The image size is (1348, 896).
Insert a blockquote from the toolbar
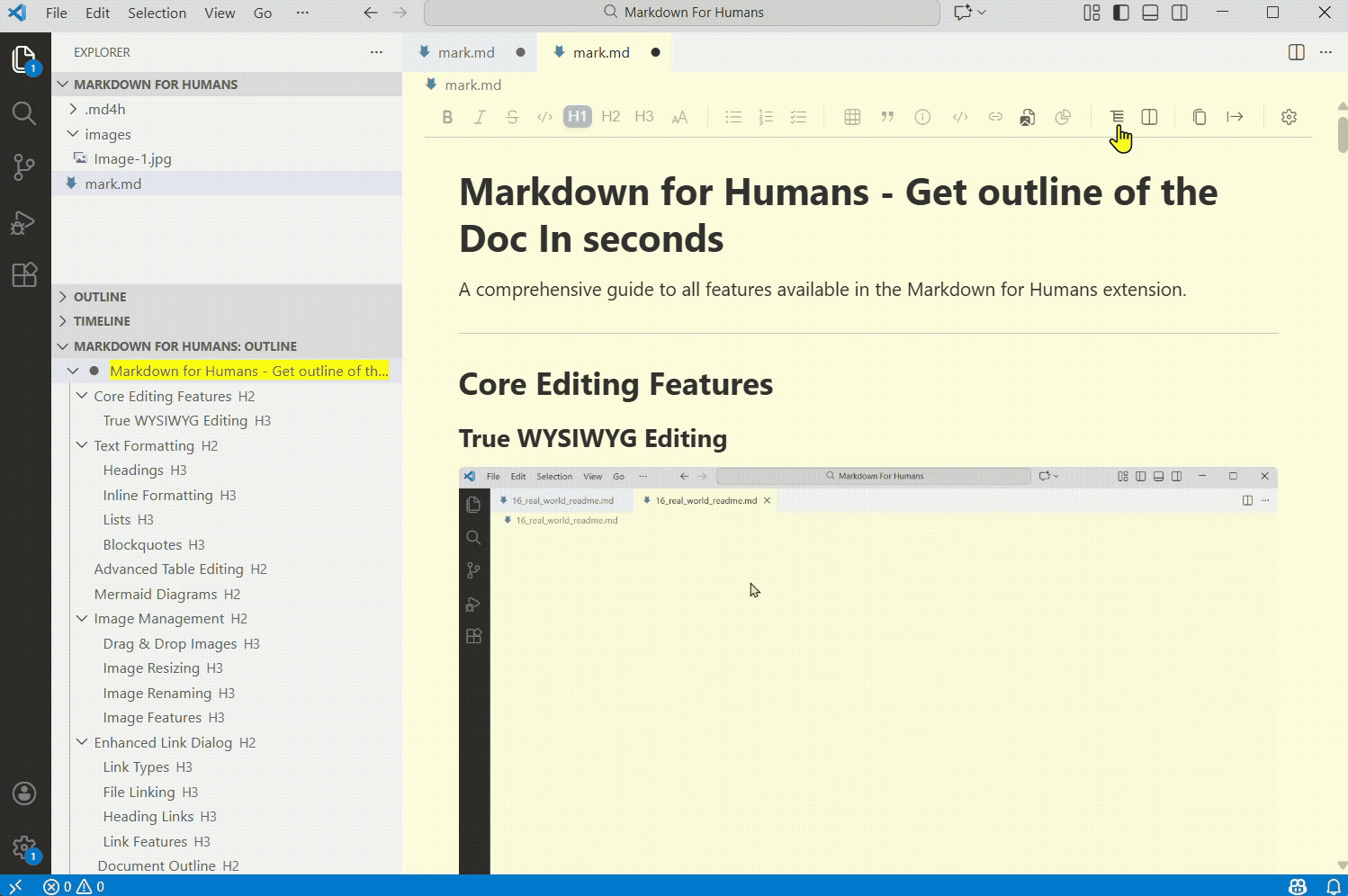(x=887, y=116)
